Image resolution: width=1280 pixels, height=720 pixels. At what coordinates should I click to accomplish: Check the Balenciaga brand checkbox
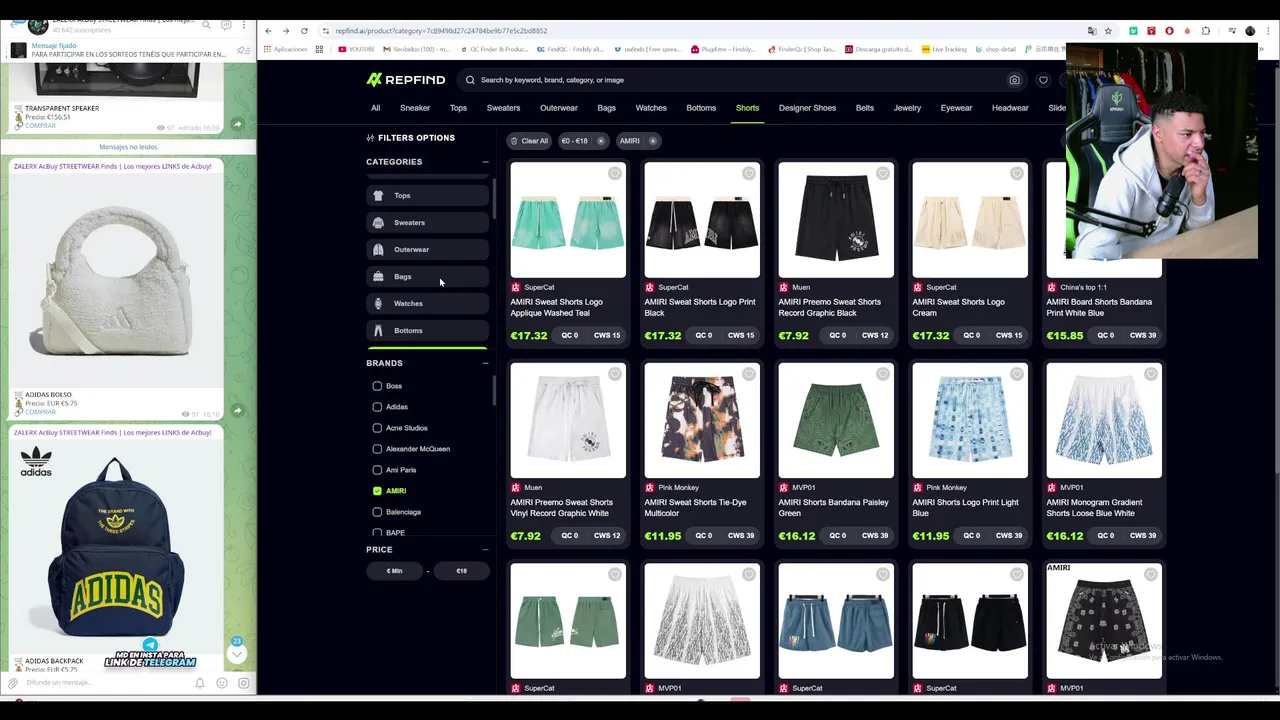pos(377,512)
